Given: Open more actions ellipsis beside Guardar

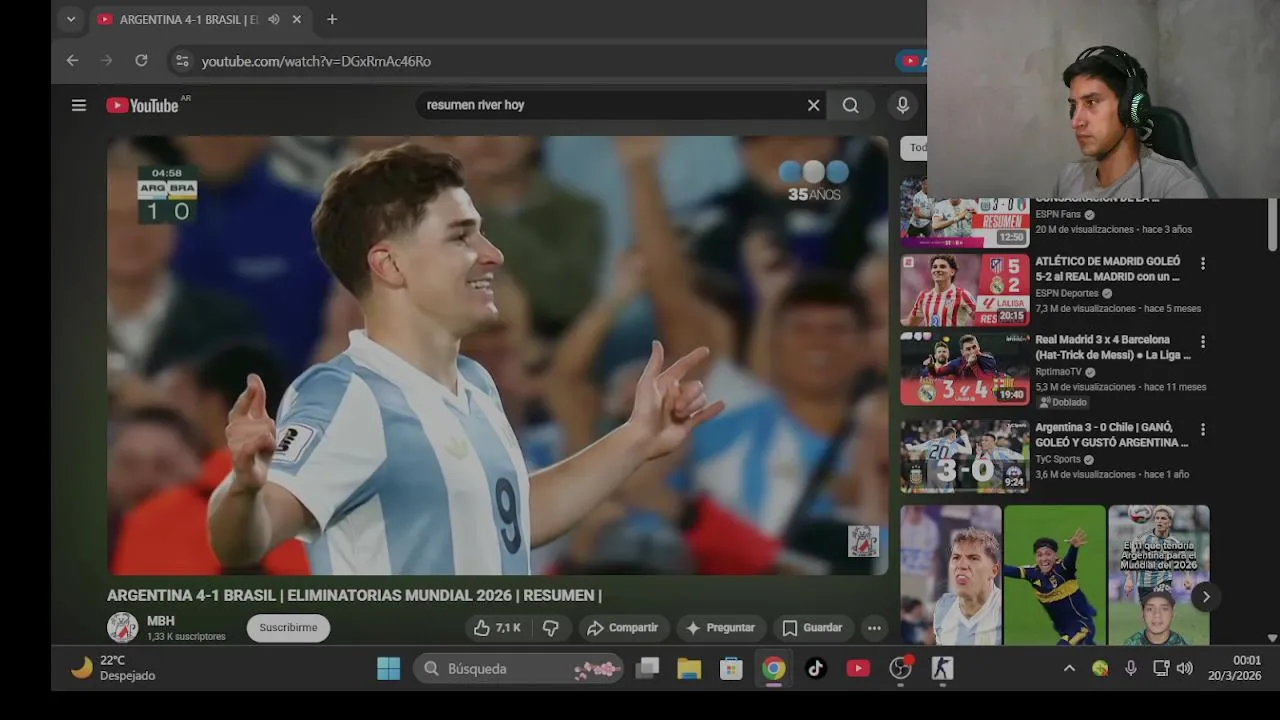Looking at the screenshot, I should click(874, 628).
